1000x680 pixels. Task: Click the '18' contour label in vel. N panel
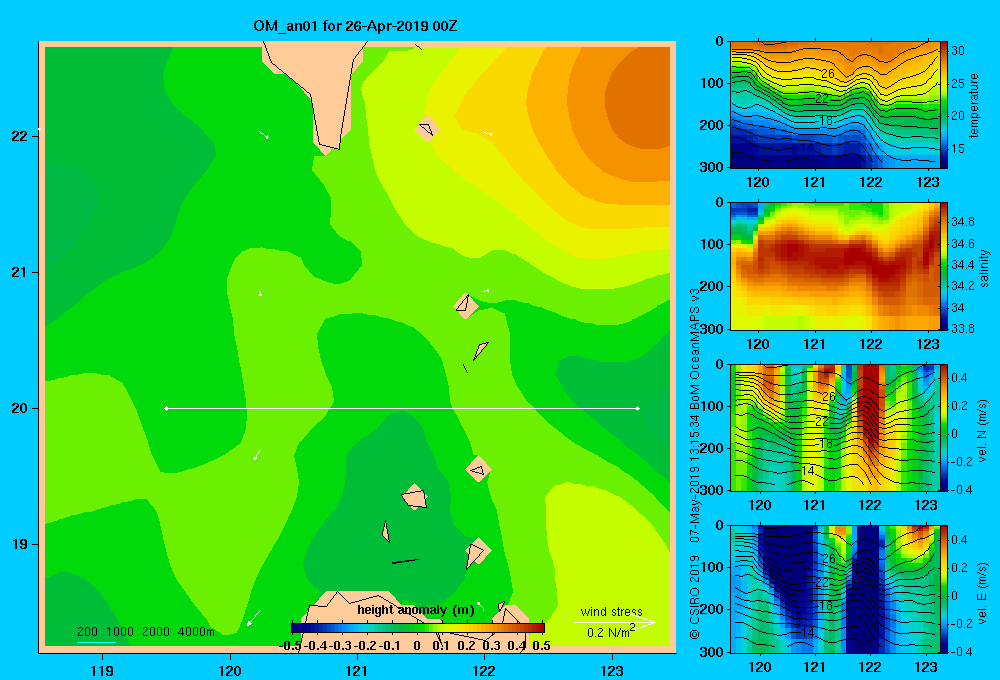click(x=826, y=444)
